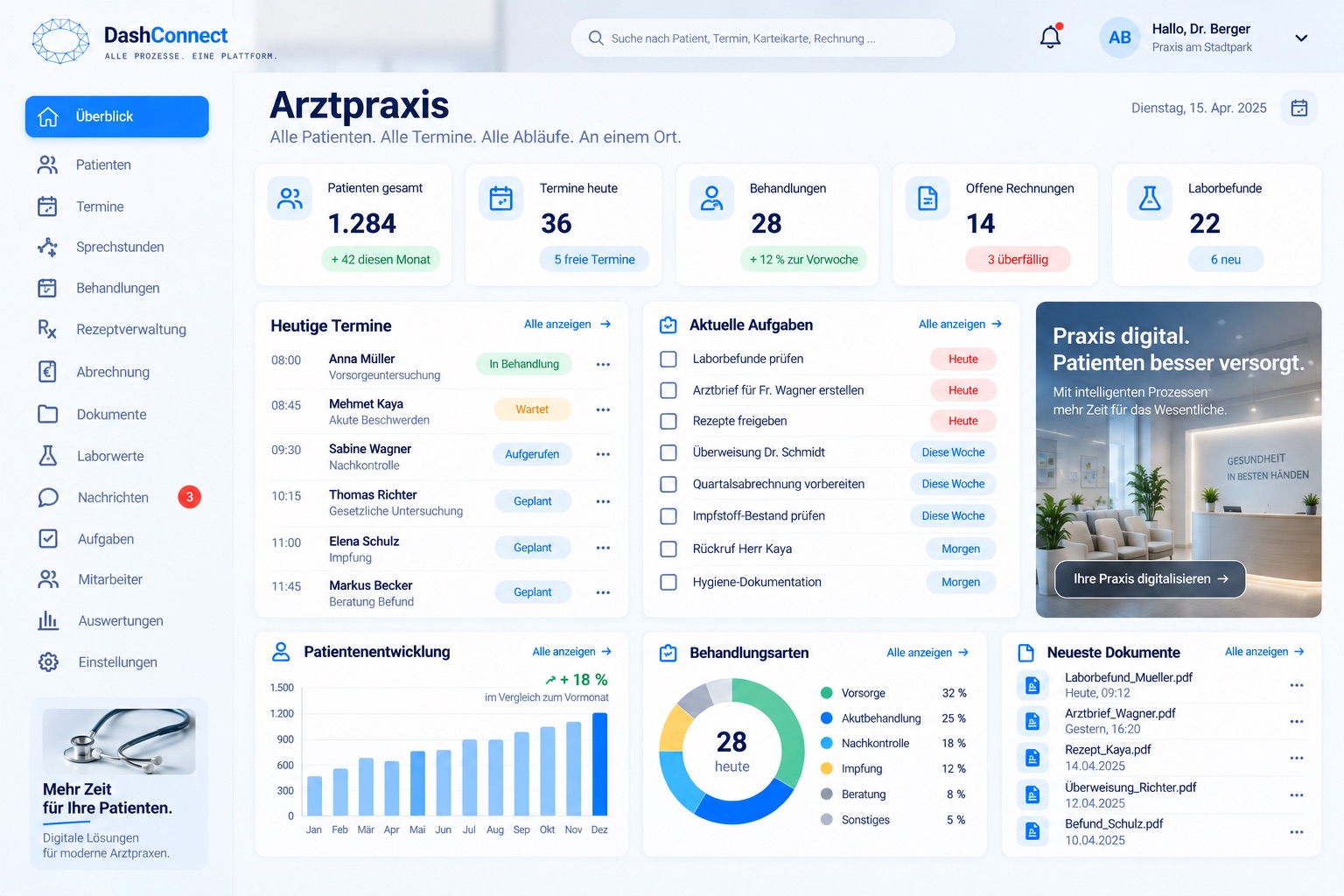This screenshot has height=896, width=1344.
Task: Click Alle anzeigen in Heutige Termine
Action: 567,324
